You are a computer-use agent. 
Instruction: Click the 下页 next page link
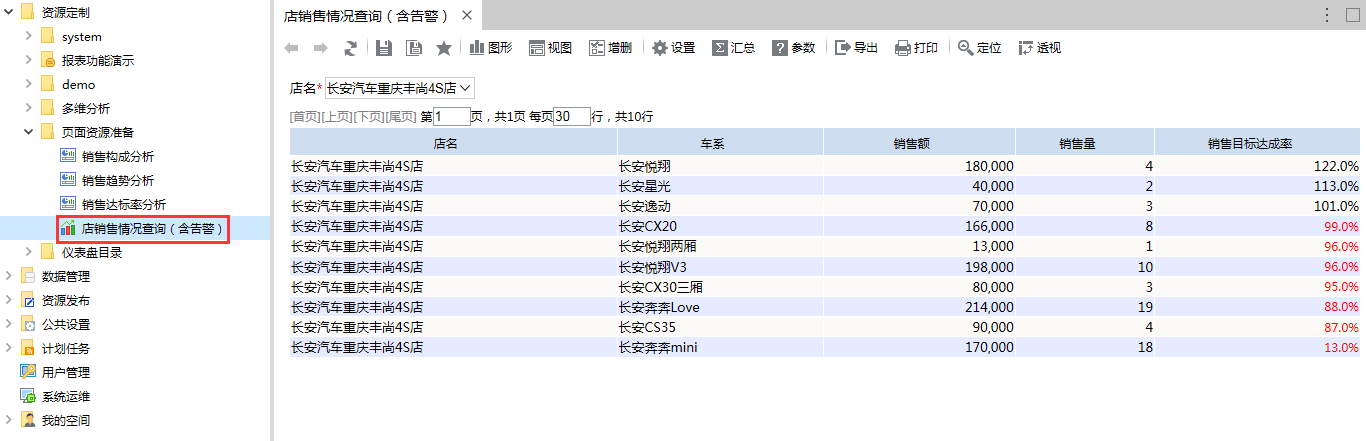(x=368, y=117)
